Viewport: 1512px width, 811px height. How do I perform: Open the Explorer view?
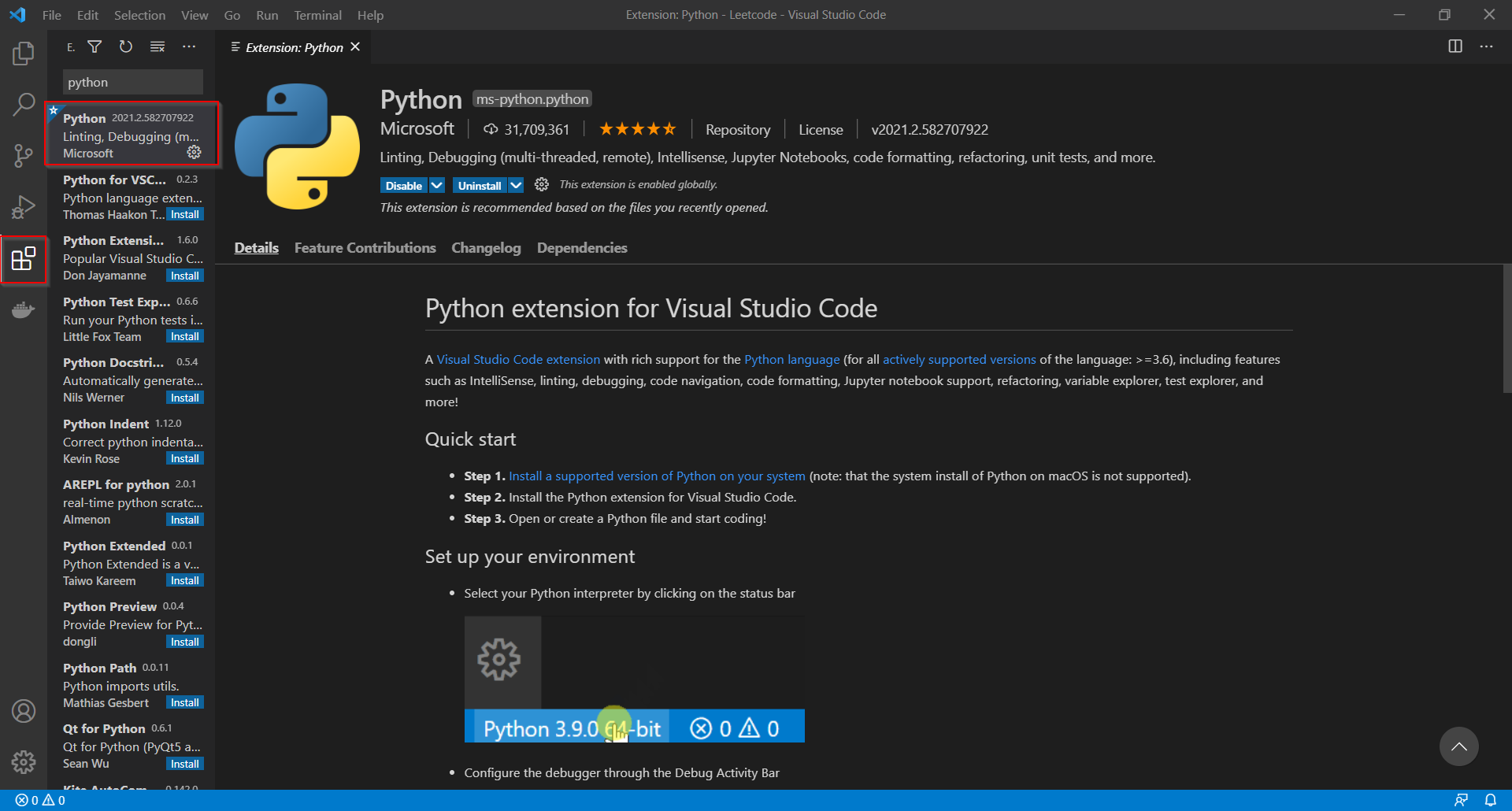24,53
